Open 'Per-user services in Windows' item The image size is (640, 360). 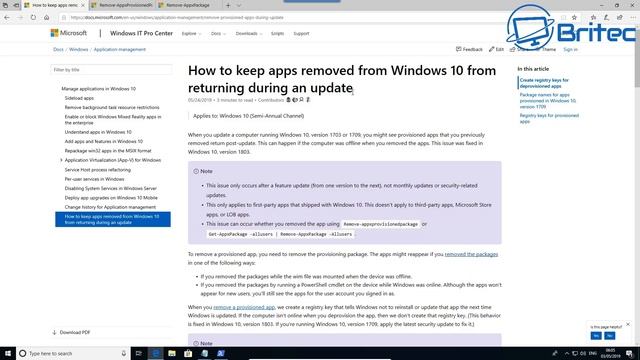click(x=94, y=179)
